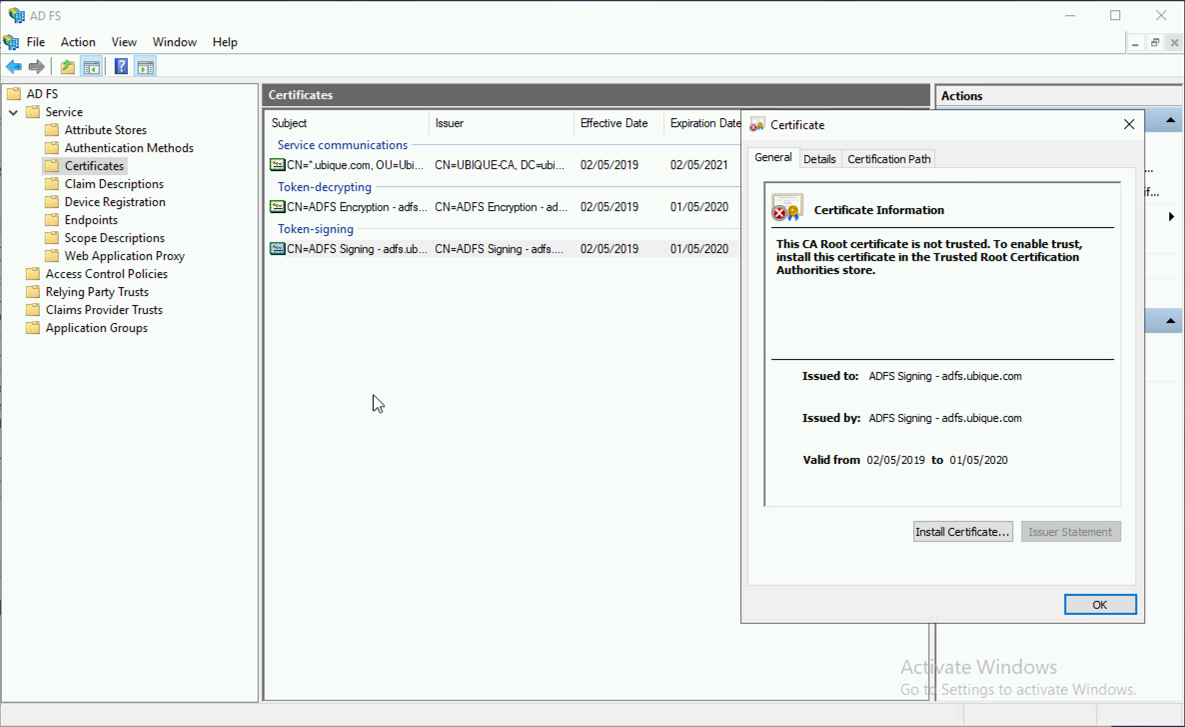Click the Token-decrypting row's 02/05/2019 effective date
This screenshot has height=727, width=1185.
[x=609, y=207]
